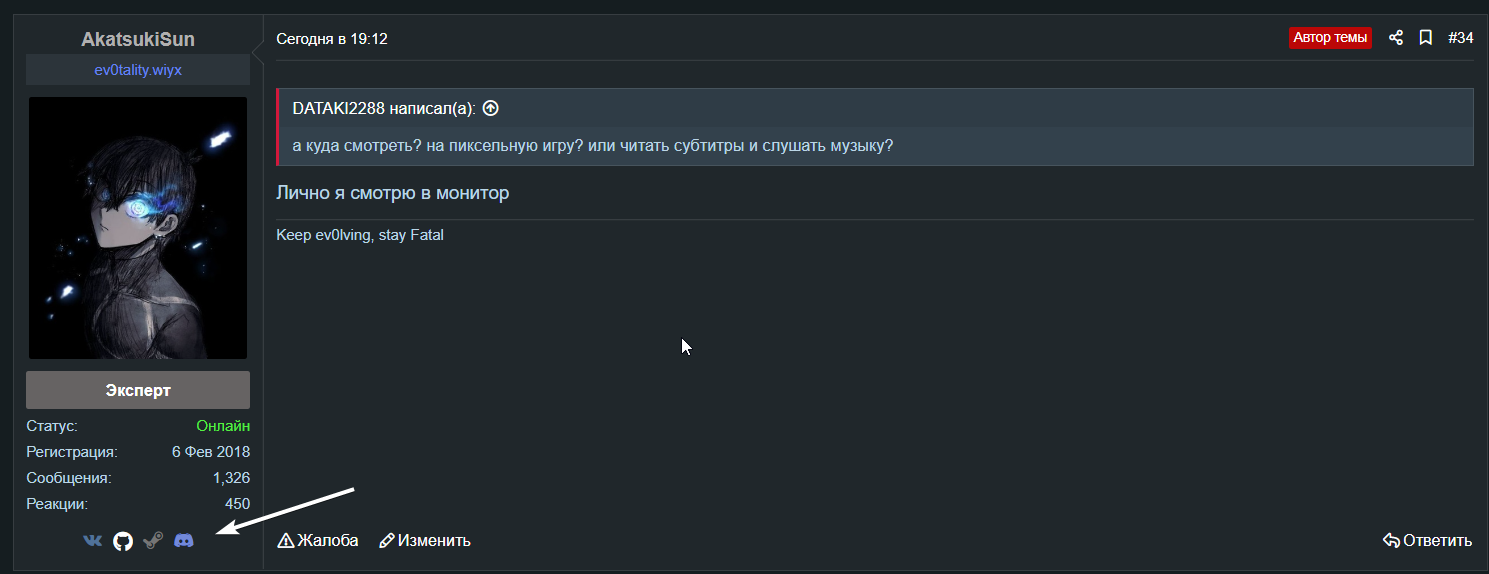The height and width of the screenshot is (574, 1489).
Task: Click the pencil icon beside Изменить
Action: [387, 541]
